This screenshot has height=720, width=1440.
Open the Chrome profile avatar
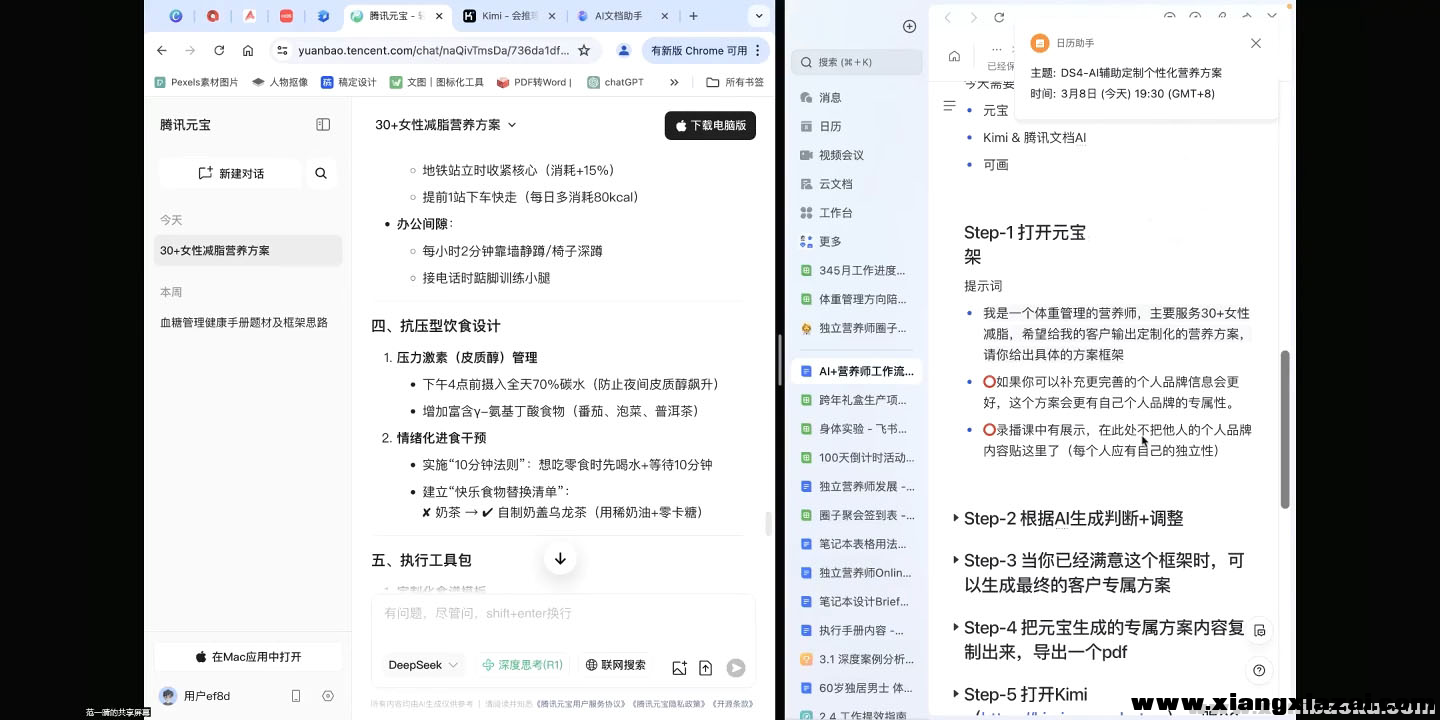pyautogui.click(x=624, y=50)
